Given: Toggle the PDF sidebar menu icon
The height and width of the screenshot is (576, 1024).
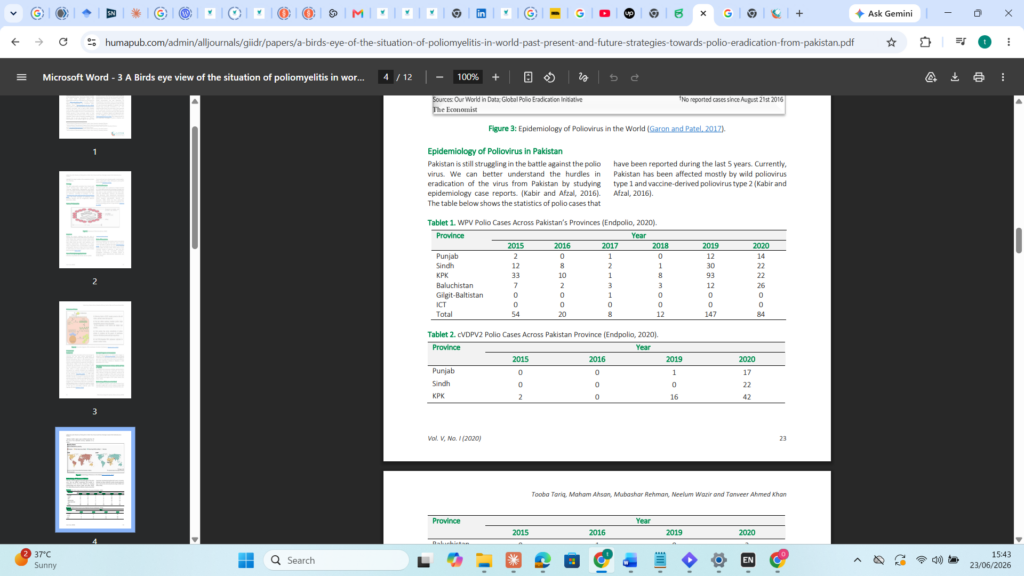Looking at the screenshot, I should tap(22, 77).
